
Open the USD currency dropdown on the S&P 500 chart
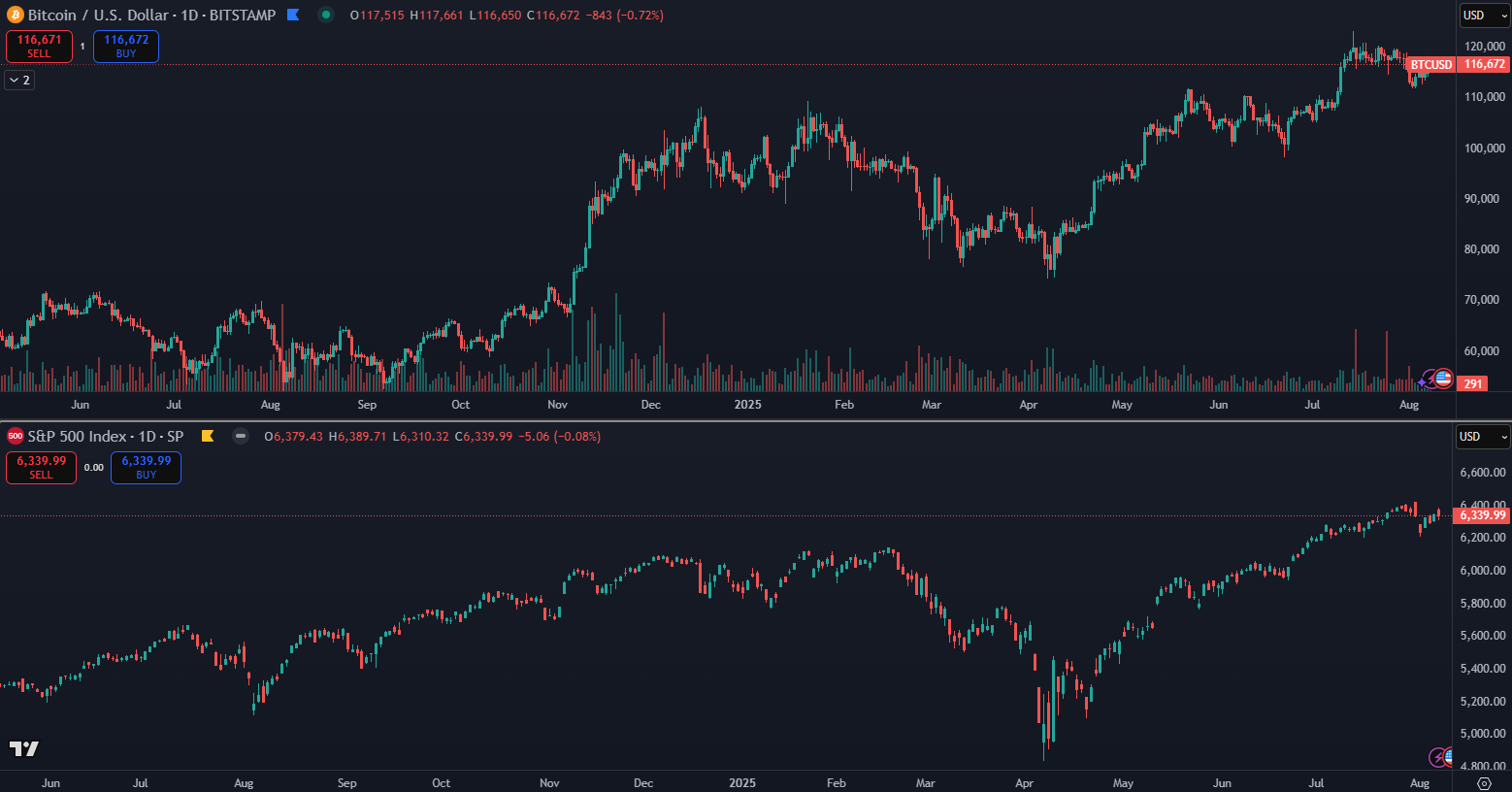pos(1483,437)
